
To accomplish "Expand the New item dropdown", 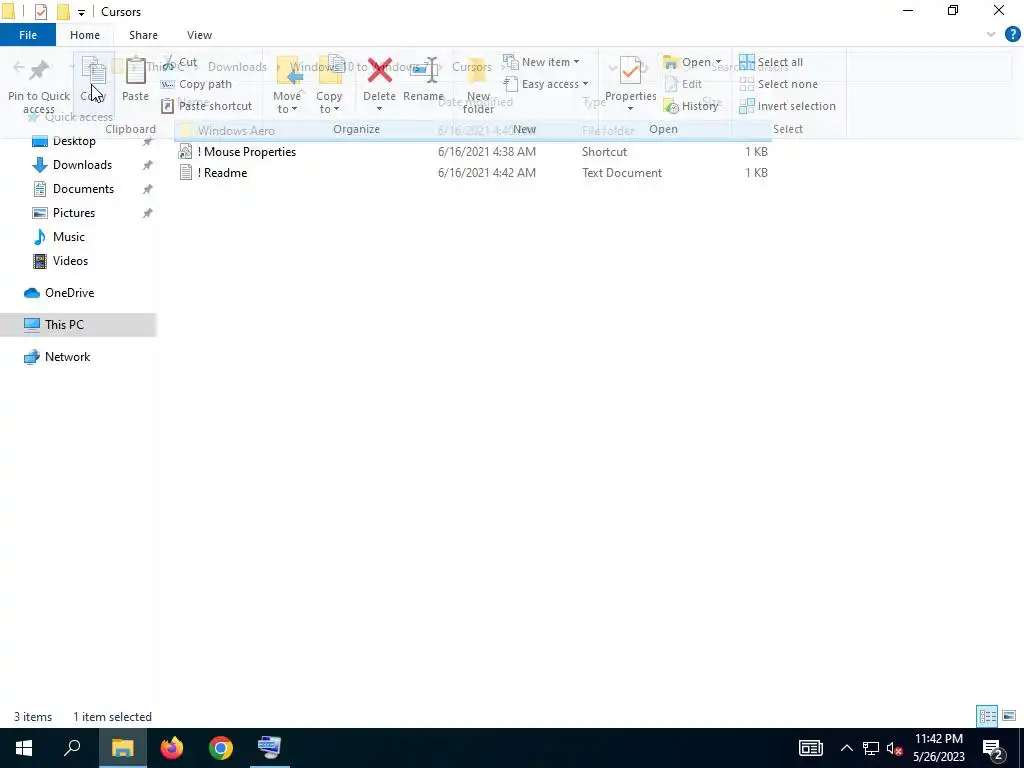I will 541,62.
